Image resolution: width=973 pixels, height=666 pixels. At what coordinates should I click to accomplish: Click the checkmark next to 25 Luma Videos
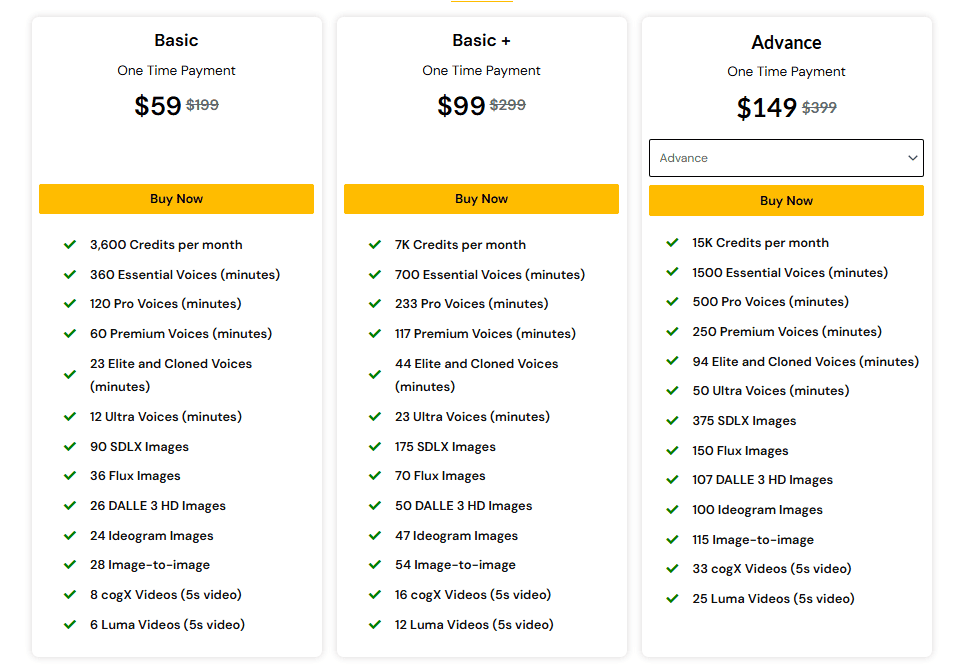pyautogui.click(x=672, y=598)
